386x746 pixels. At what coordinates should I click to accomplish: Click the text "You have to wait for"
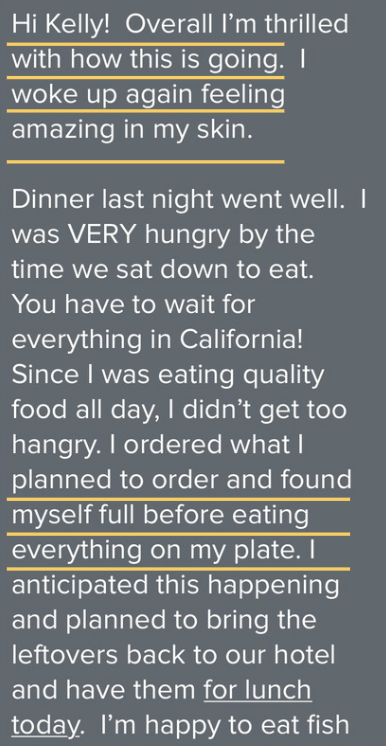(x=133, y=304)
